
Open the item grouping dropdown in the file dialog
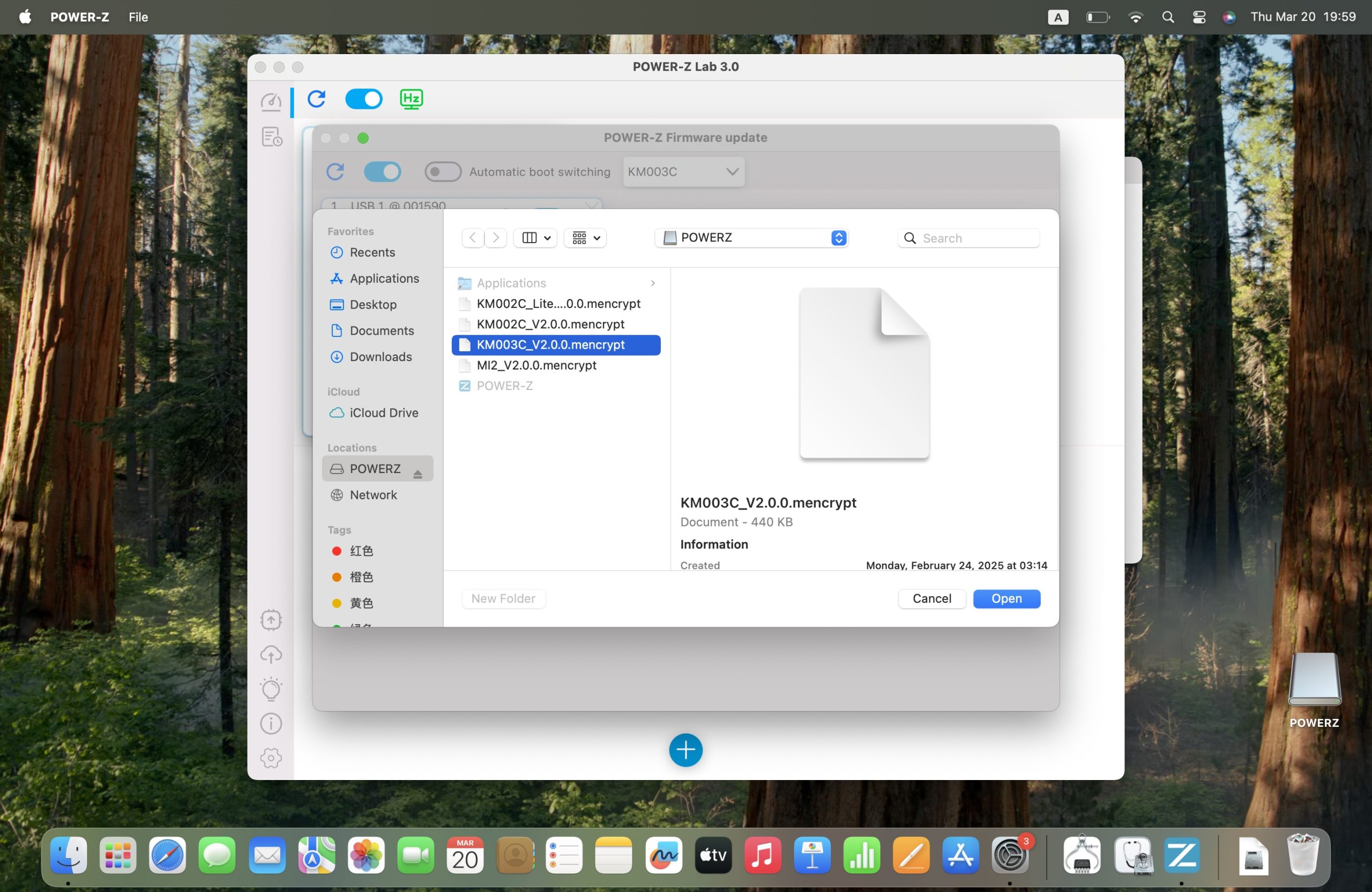(x=585, y=237)
